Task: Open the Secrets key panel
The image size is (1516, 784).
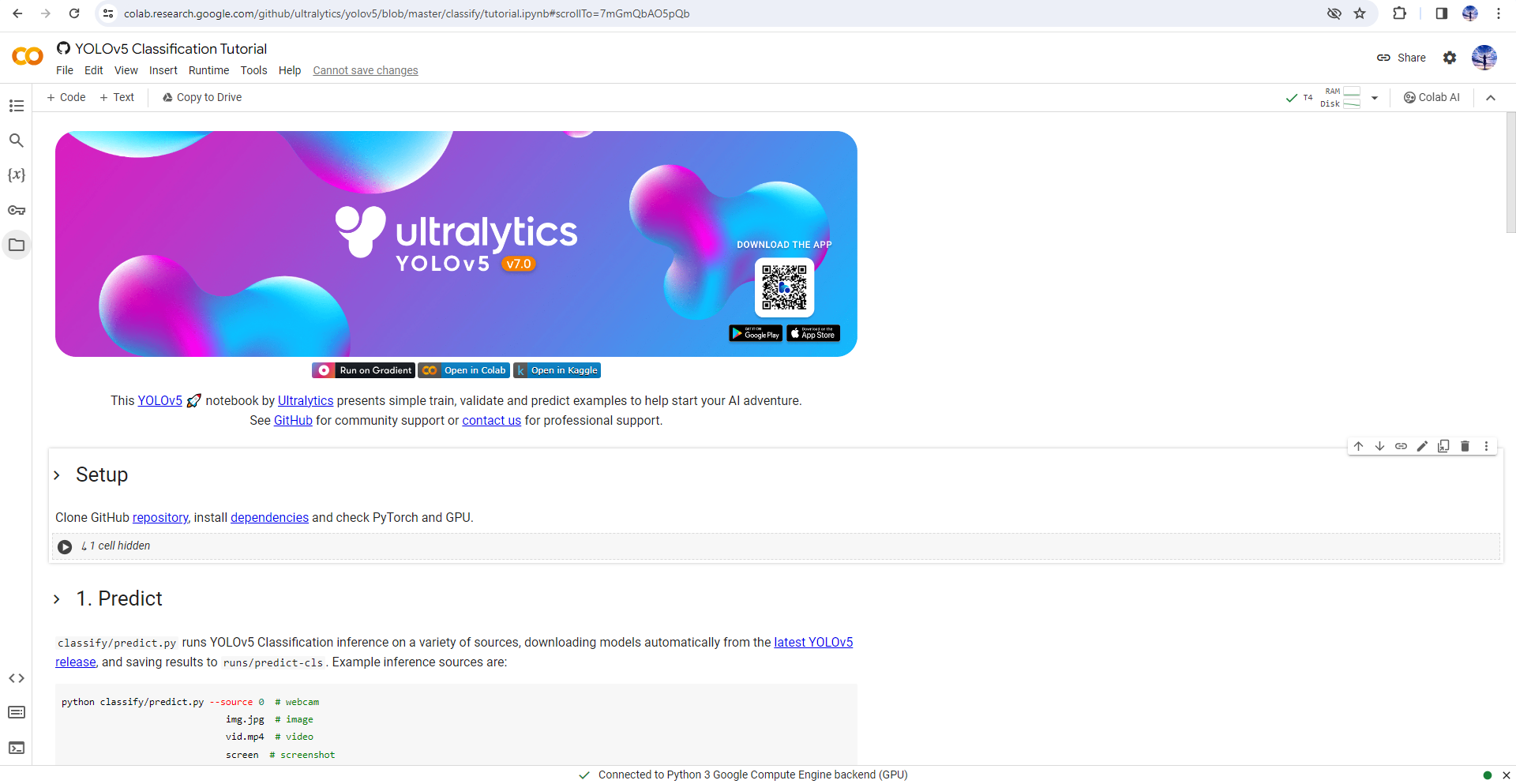Action: point(16,210)
